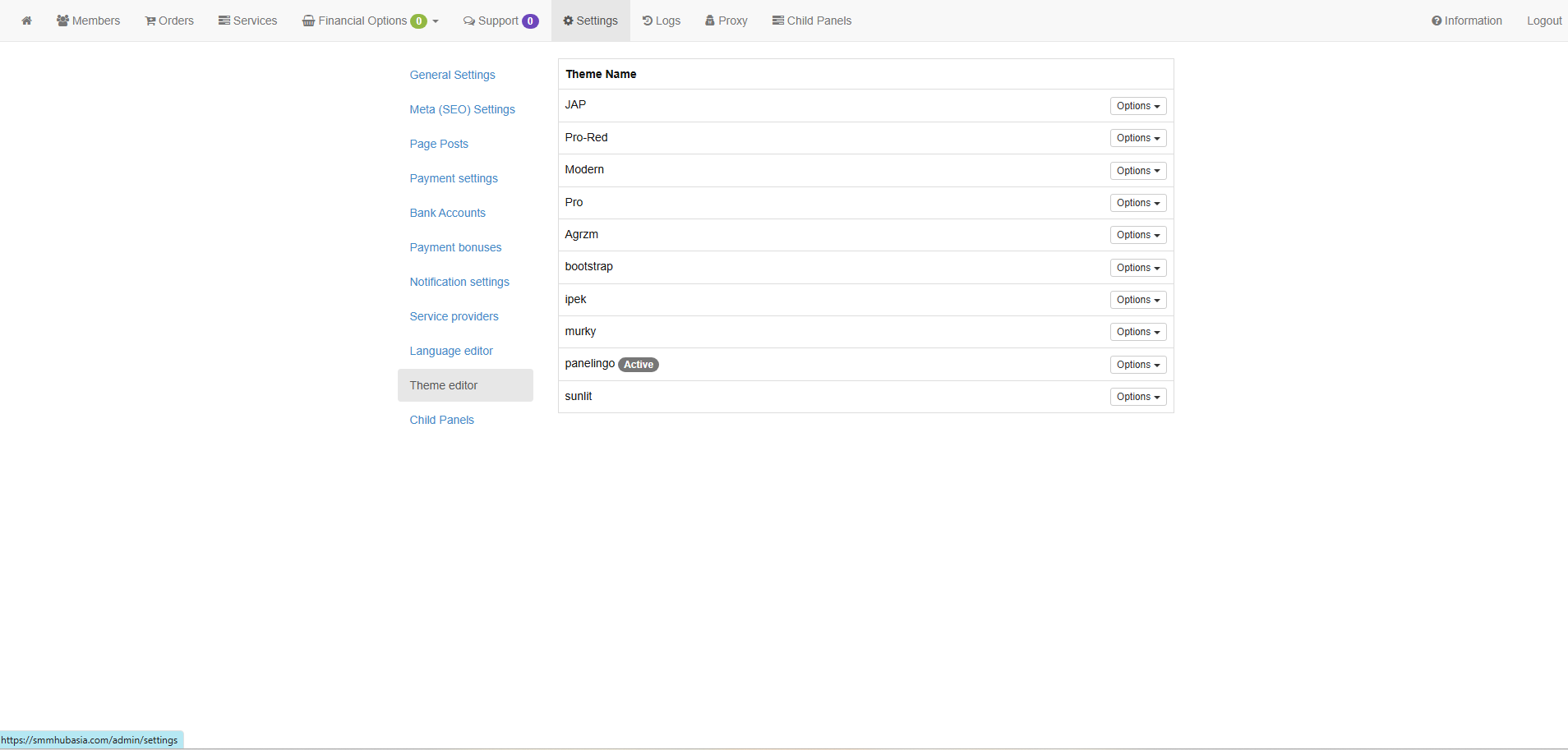1568x750 pixels.
Task: Go to General Settings
Action: point(452,75)
